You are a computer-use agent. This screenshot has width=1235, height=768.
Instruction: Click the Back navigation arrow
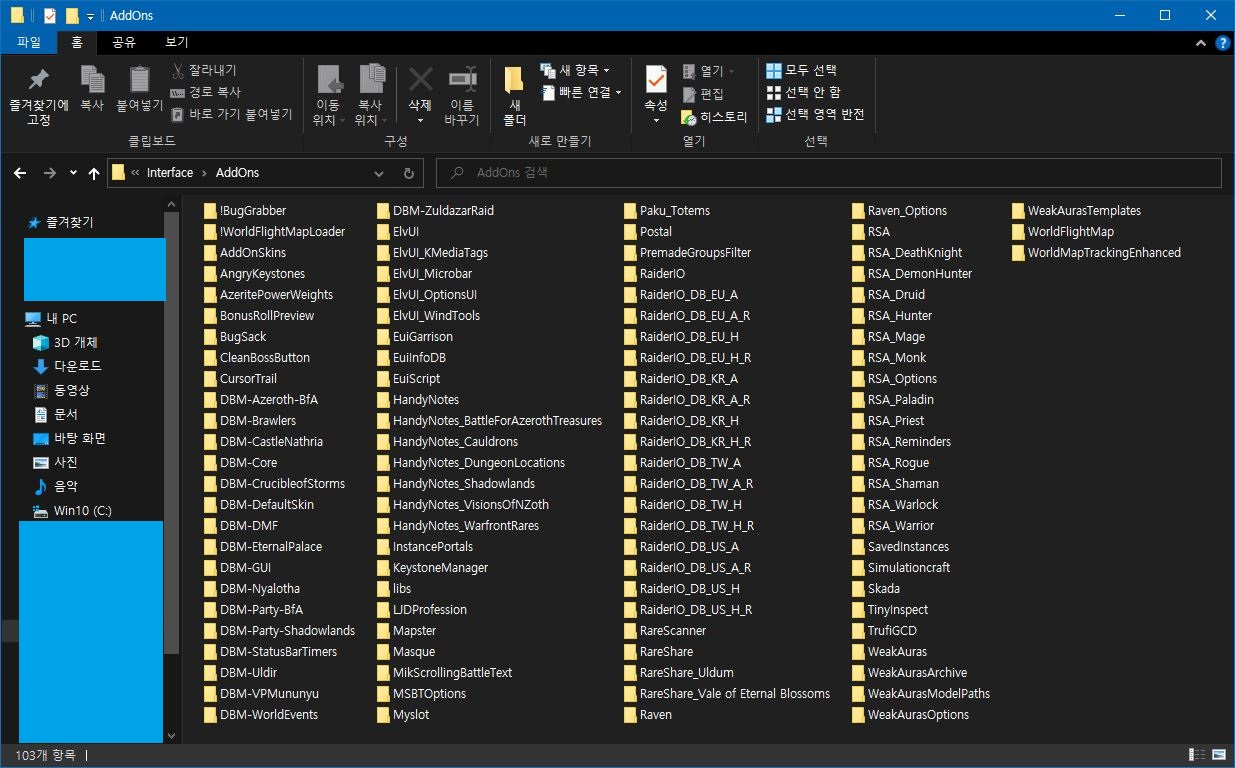coord(20,173)
